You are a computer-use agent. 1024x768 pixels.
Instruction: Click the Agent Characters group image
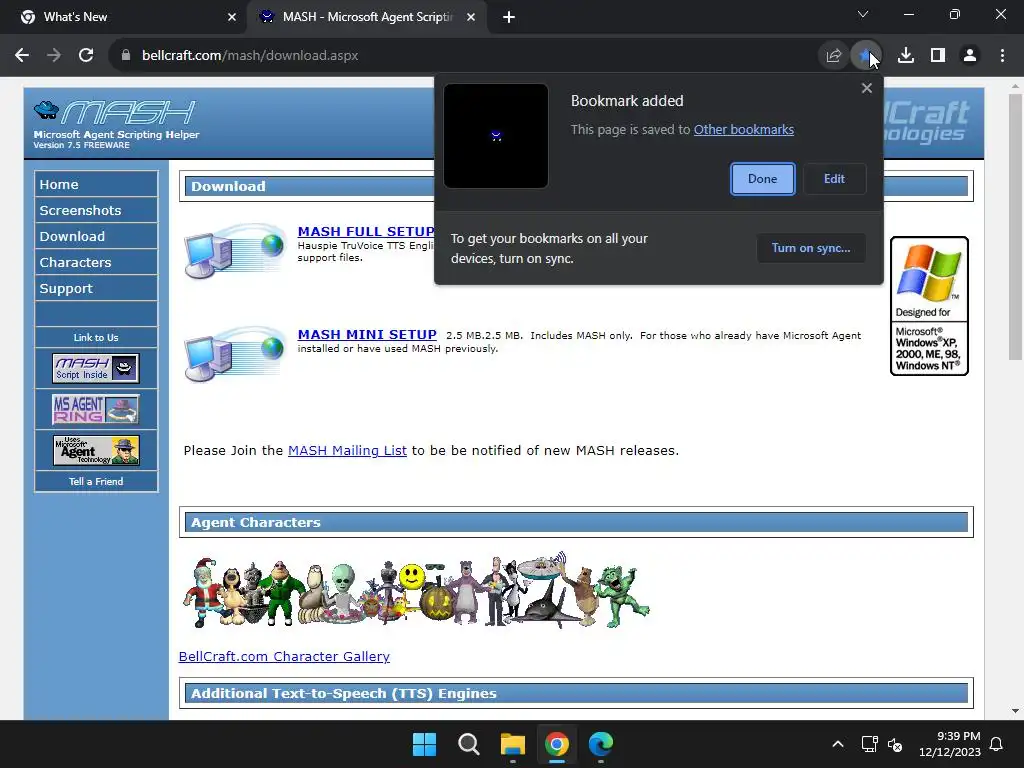point(416,591)
